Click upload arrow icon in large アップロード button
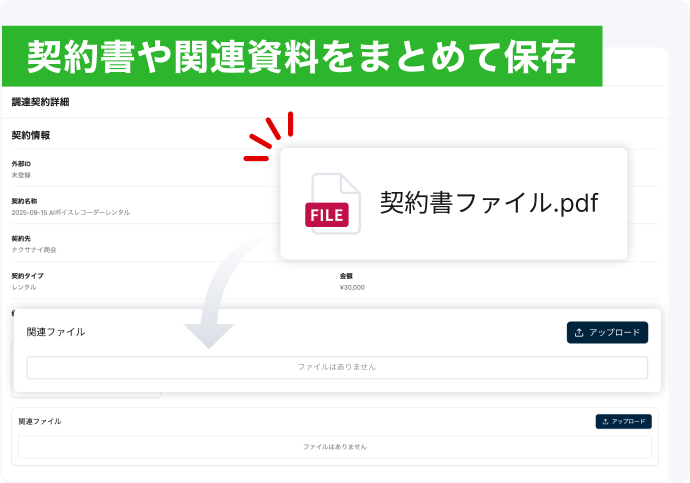 click(579, 332)
